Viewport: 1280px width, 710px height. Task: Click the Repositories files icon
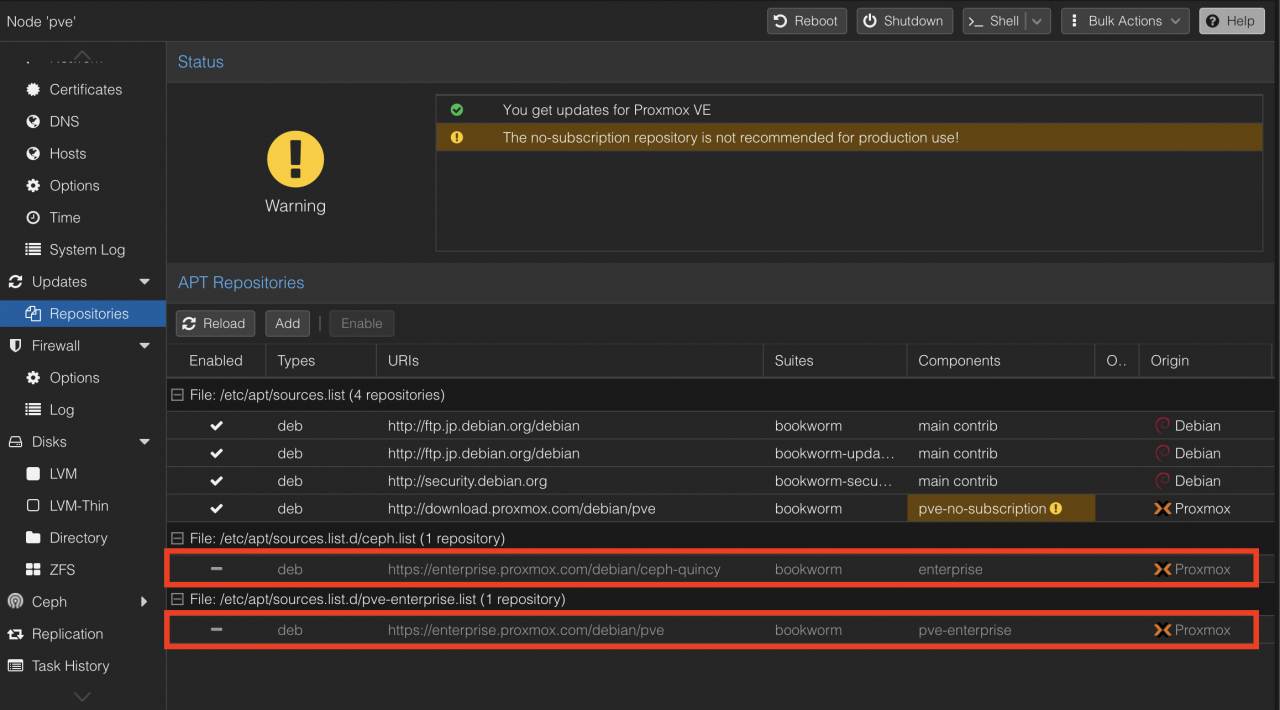pos(33,313)
